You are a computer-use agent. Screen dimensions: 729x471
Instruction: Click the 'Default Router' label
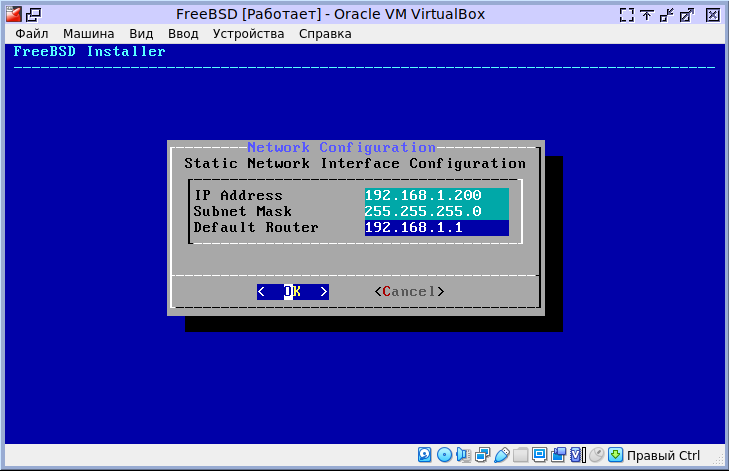point(256,227)
